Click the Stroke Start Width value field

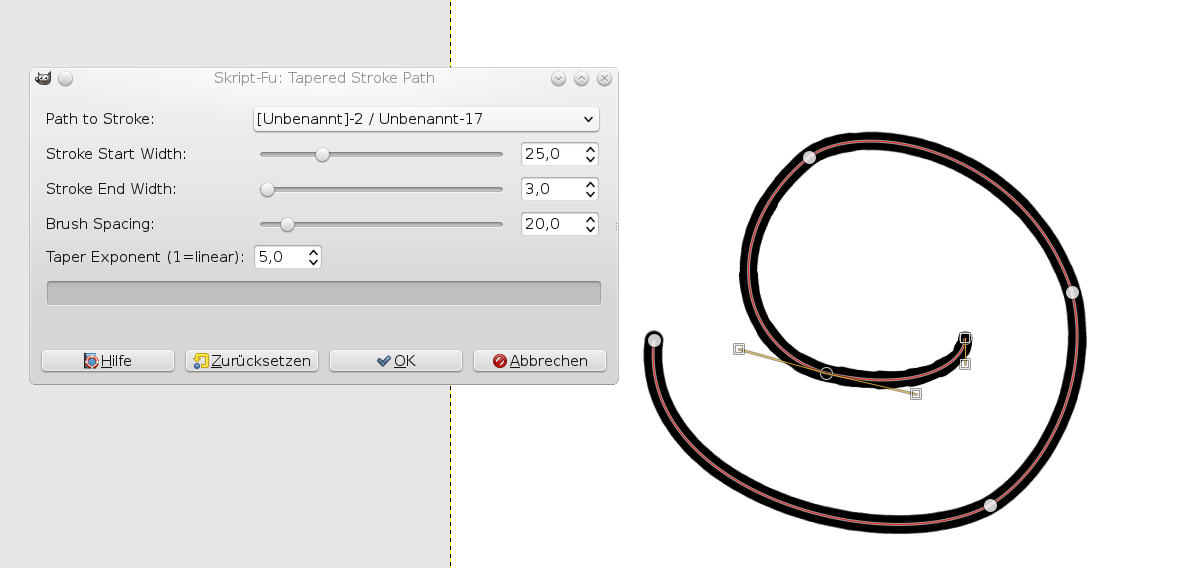[x=552, y=154]
